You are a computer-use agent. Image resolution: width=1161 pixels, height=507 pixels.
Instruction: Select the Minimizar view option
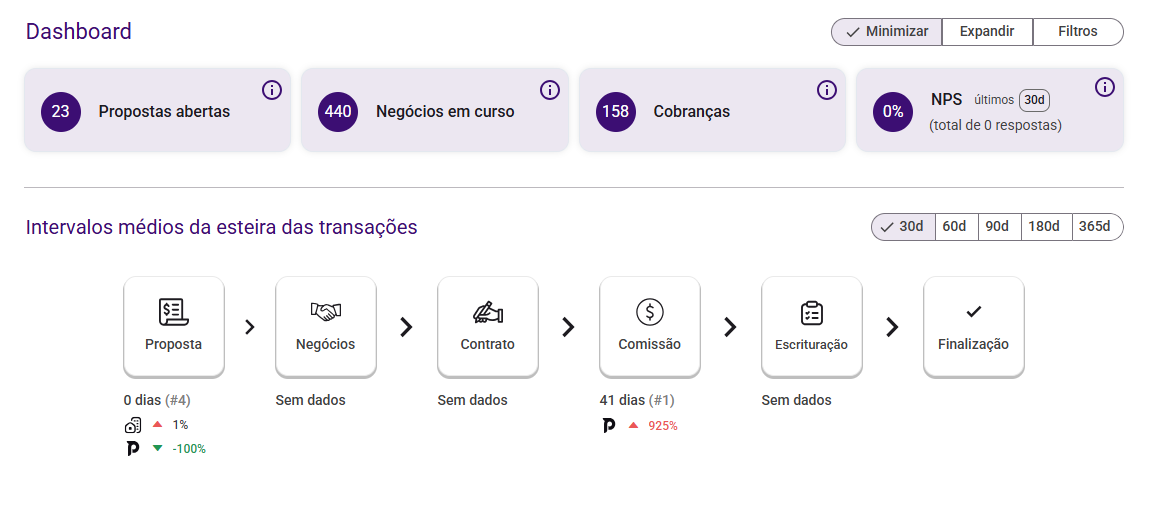pos(887,32)
